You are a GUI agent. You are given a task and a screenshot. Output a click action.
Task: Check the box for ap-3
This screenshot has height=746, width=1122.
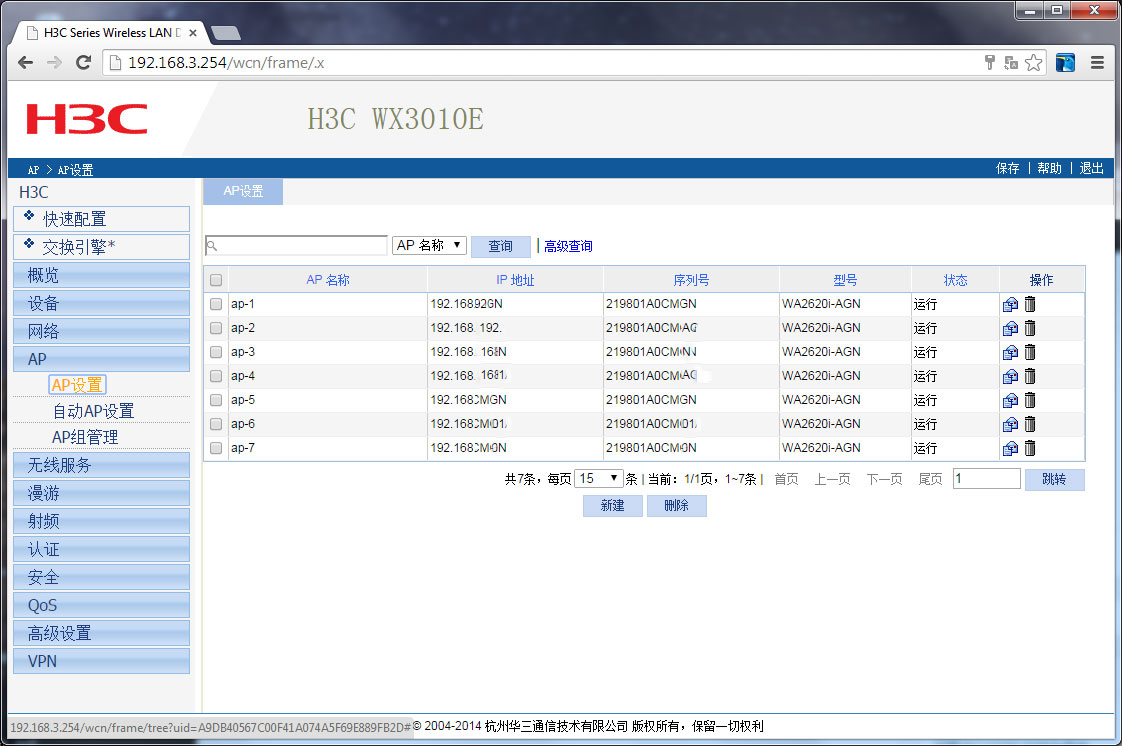coord(216,352)
